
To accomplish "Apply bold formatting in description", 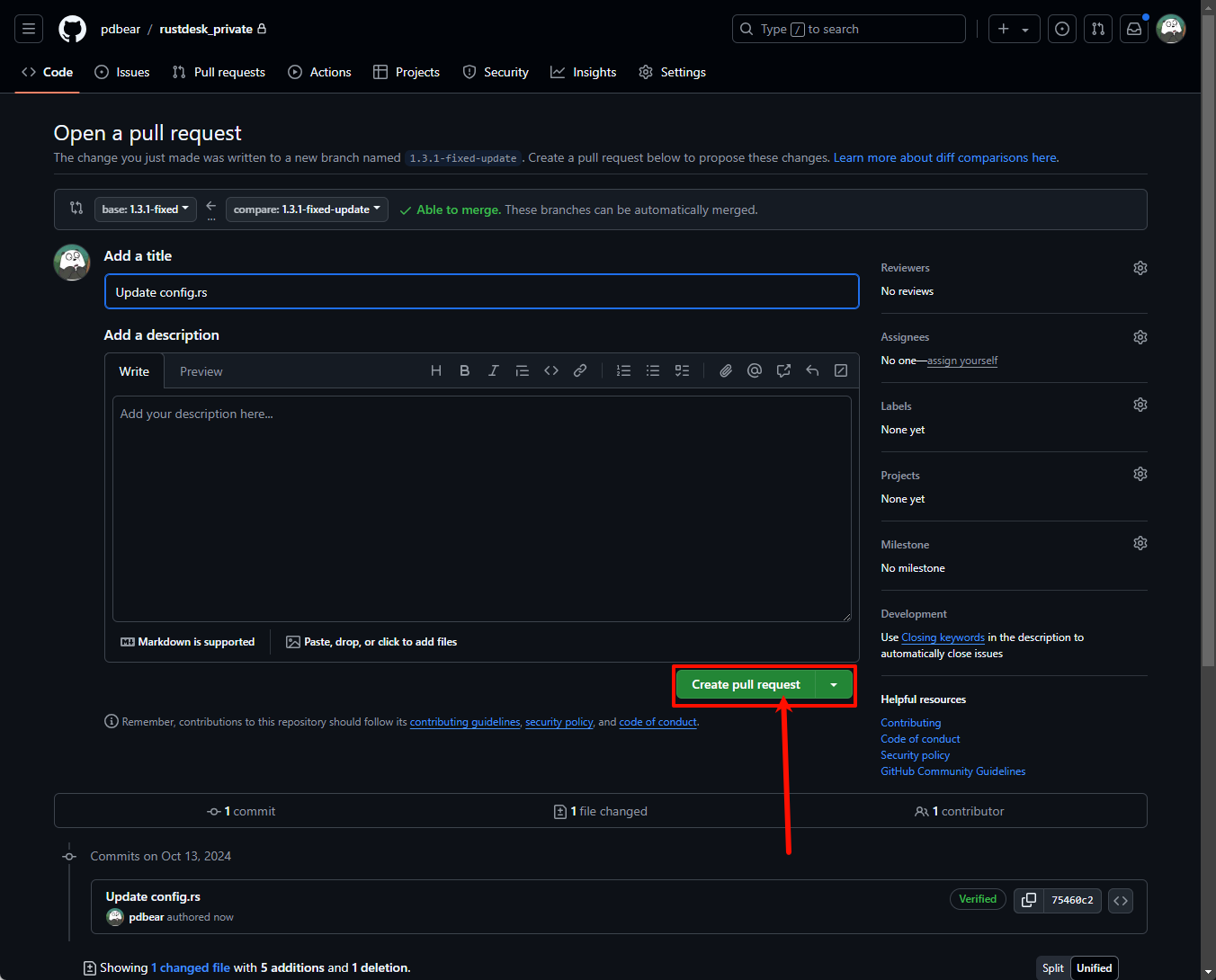I will (x=465, y=370).
